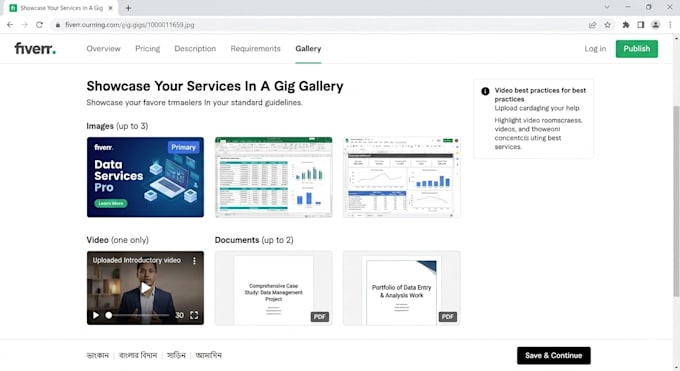Select the Requirements tab
The width and height of the screenshot is (680, 371).
pyautogui.click(x=255, y=49)
